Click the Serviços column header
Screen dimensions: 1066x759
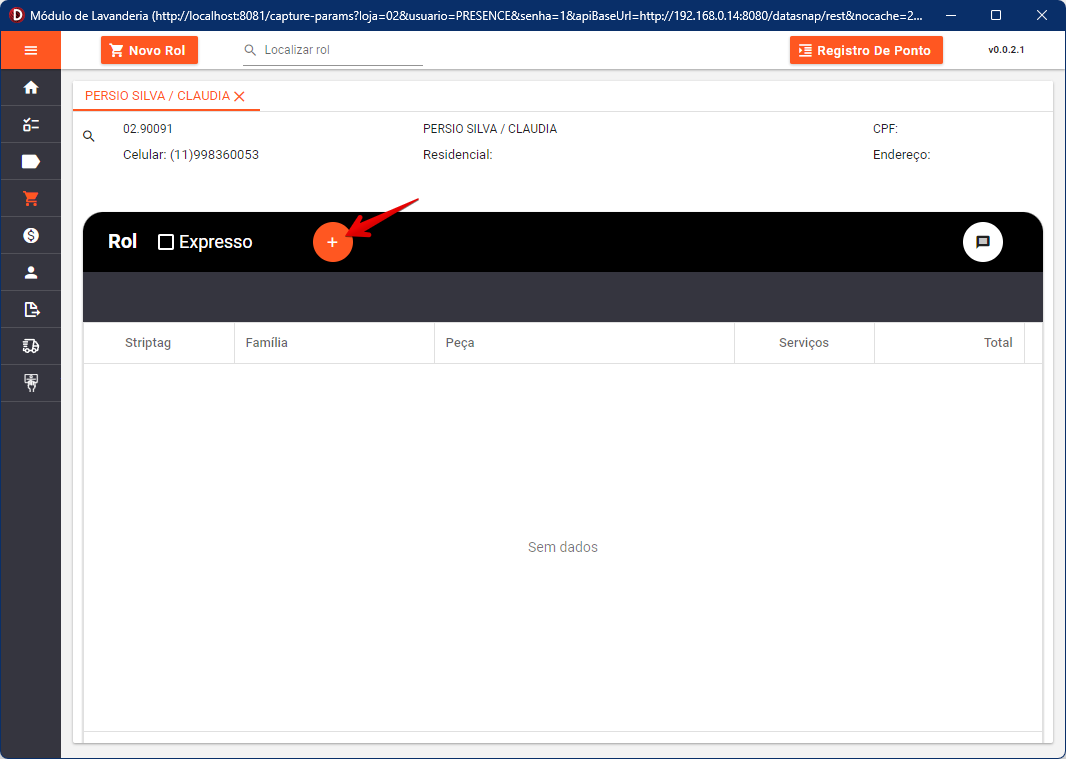804,343
